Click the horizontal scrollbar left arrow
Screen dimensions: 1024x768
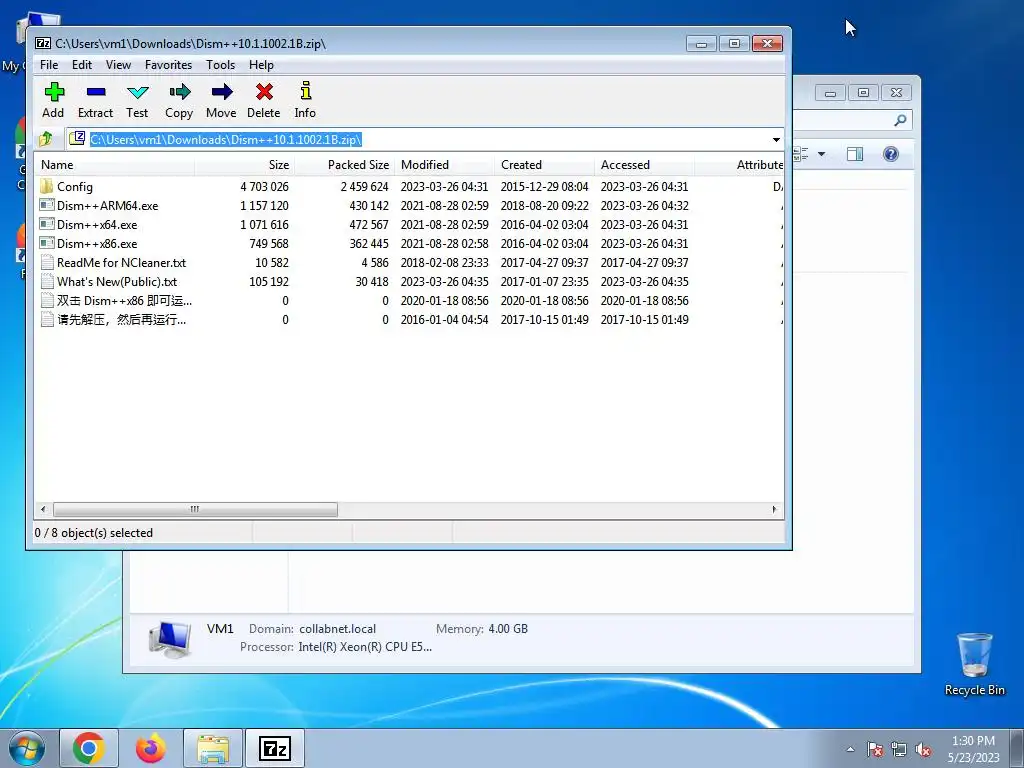[x=43, y=509]
